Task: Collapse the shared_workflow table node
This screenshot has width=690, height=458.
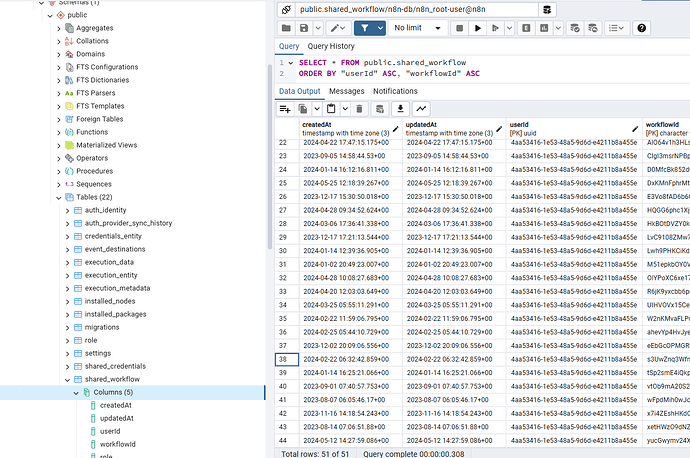Action: 67,380
